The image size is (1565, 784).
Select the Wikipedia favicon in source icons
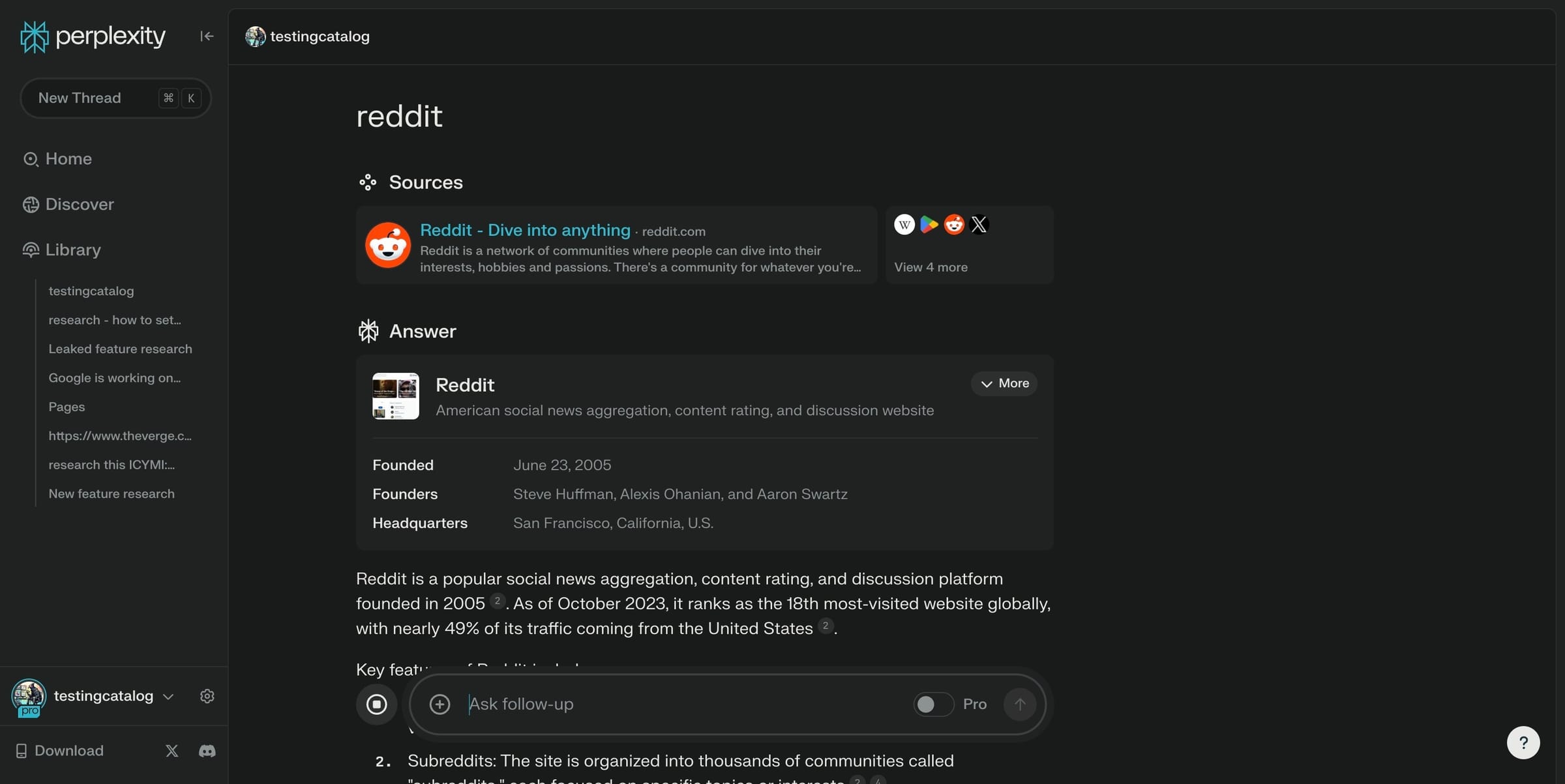(904, 224)
